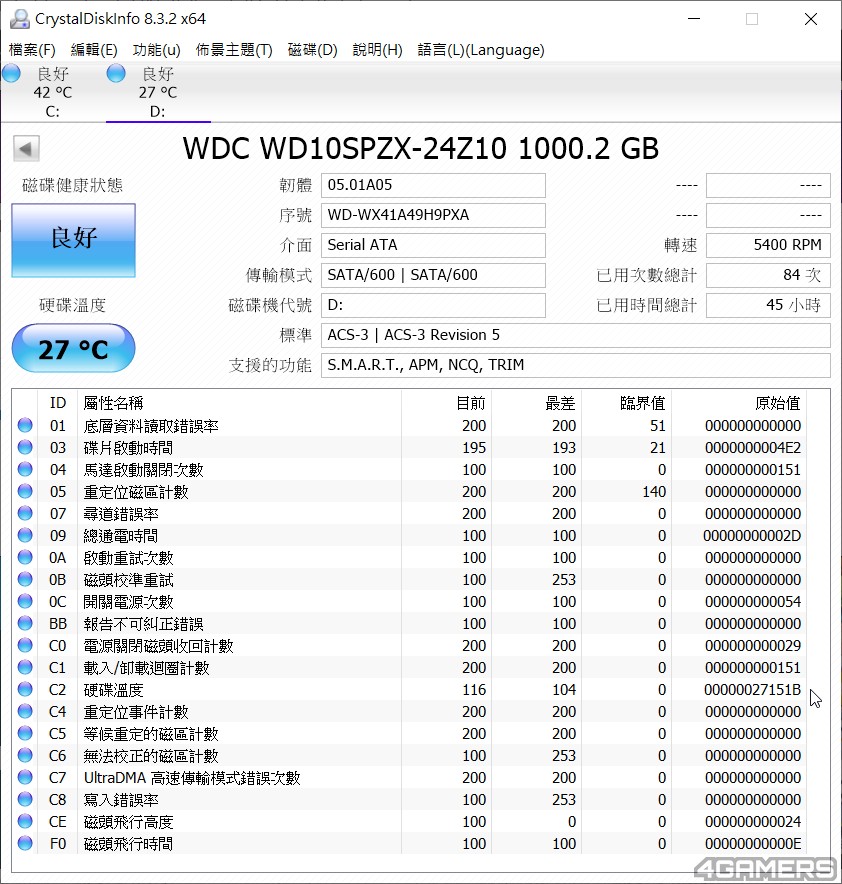
Task: Open the 編輯(E) menu
Action: (94, 50)
